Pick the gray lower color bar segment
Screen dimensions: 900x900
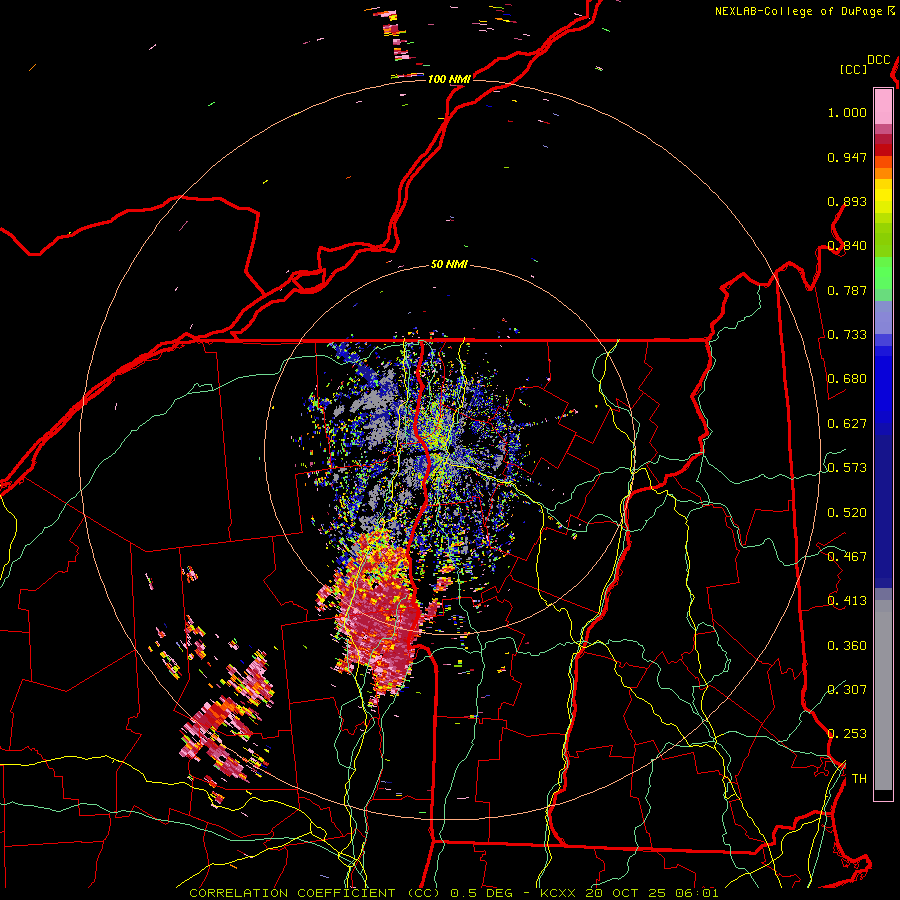click(883, 695)
